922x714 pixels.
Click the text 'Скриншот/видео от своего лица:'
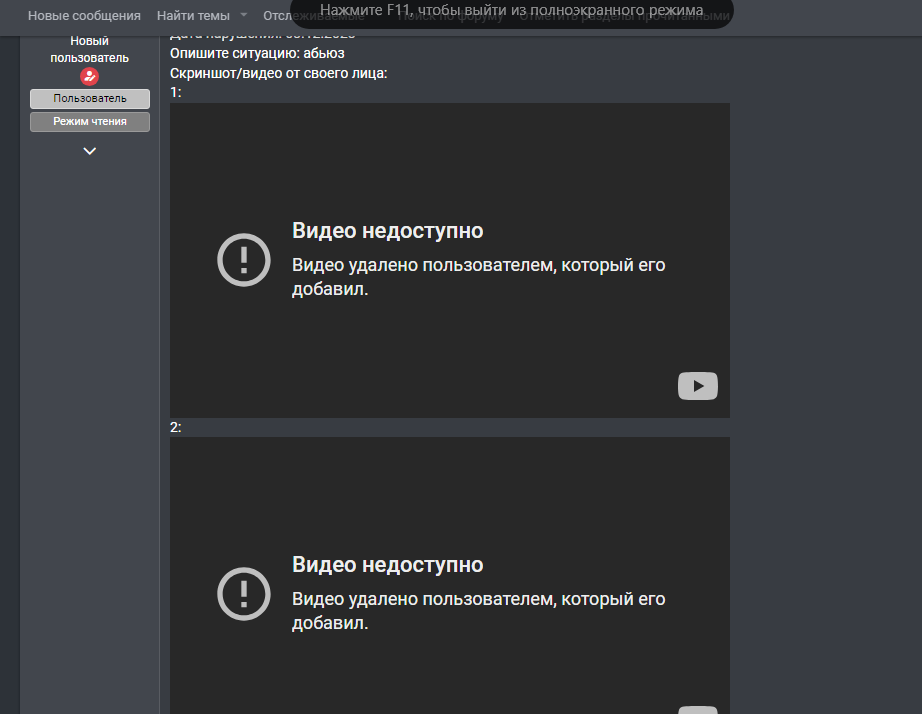click(x=278, y=74)
